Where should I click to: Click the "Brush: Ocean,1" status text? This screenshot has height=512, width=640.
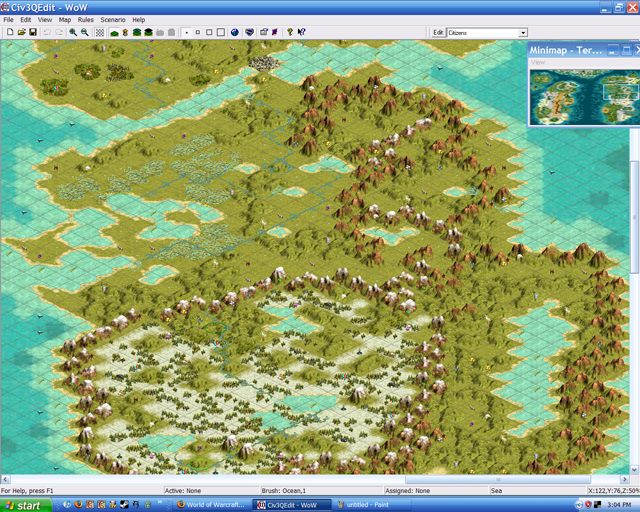284,491
